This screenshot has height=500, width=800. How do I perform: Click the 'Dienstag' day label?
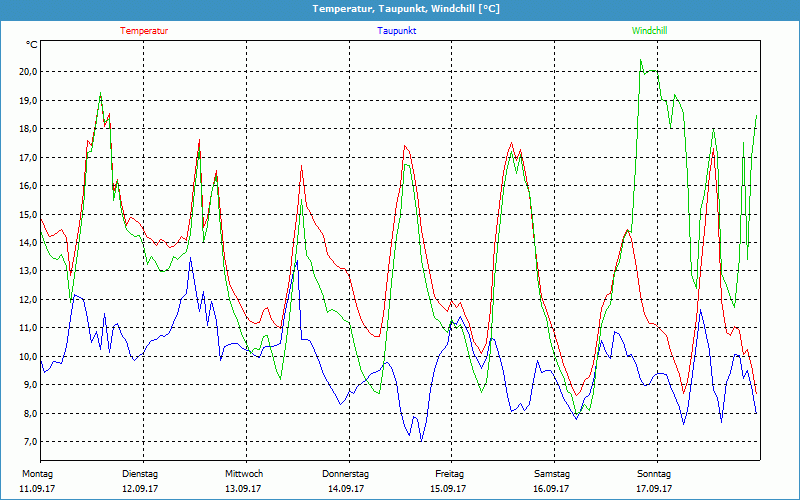[140, 474]
